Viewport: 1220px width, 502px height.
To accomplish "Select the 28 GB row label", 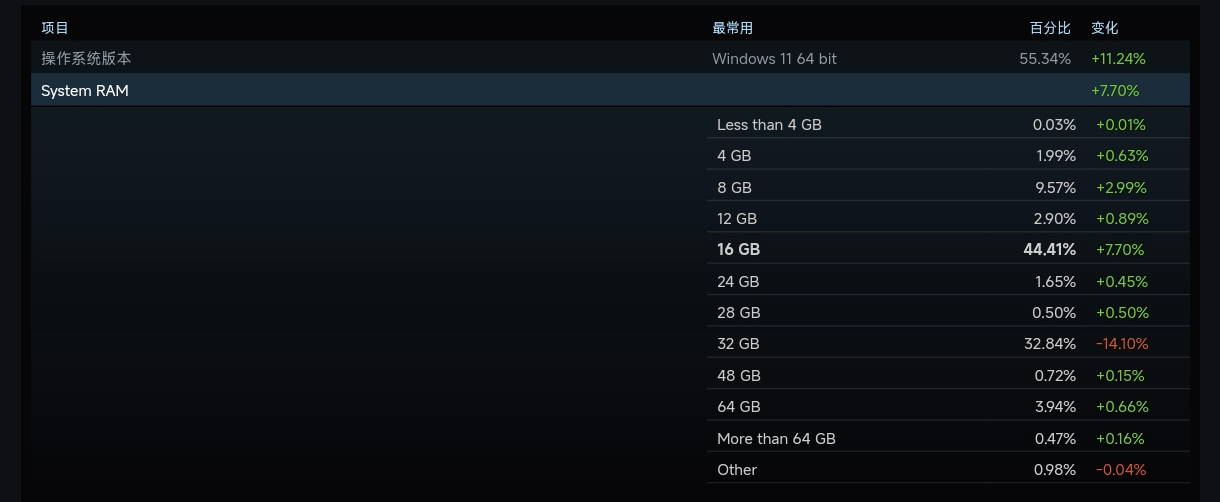I will point(738,313).
